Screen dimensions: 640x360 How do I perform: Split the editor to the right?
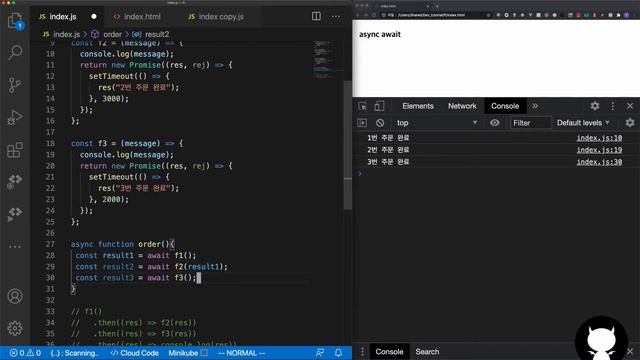316,16
